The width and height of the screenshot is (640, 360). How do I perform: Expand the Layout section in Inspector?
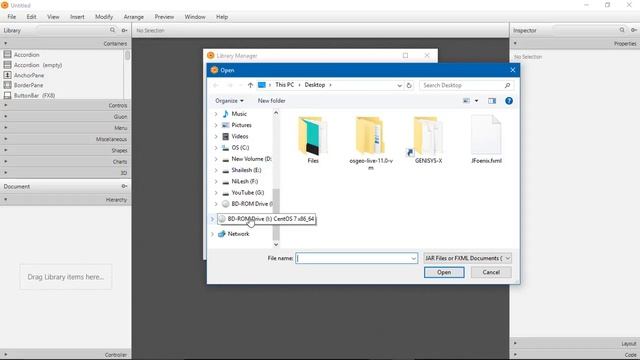575,344
